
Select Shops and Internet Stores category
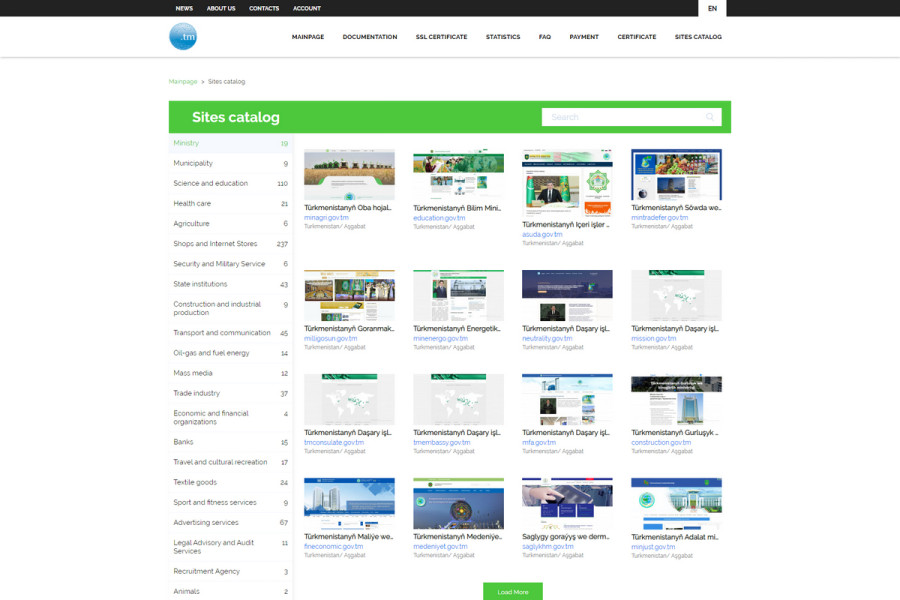215,244
